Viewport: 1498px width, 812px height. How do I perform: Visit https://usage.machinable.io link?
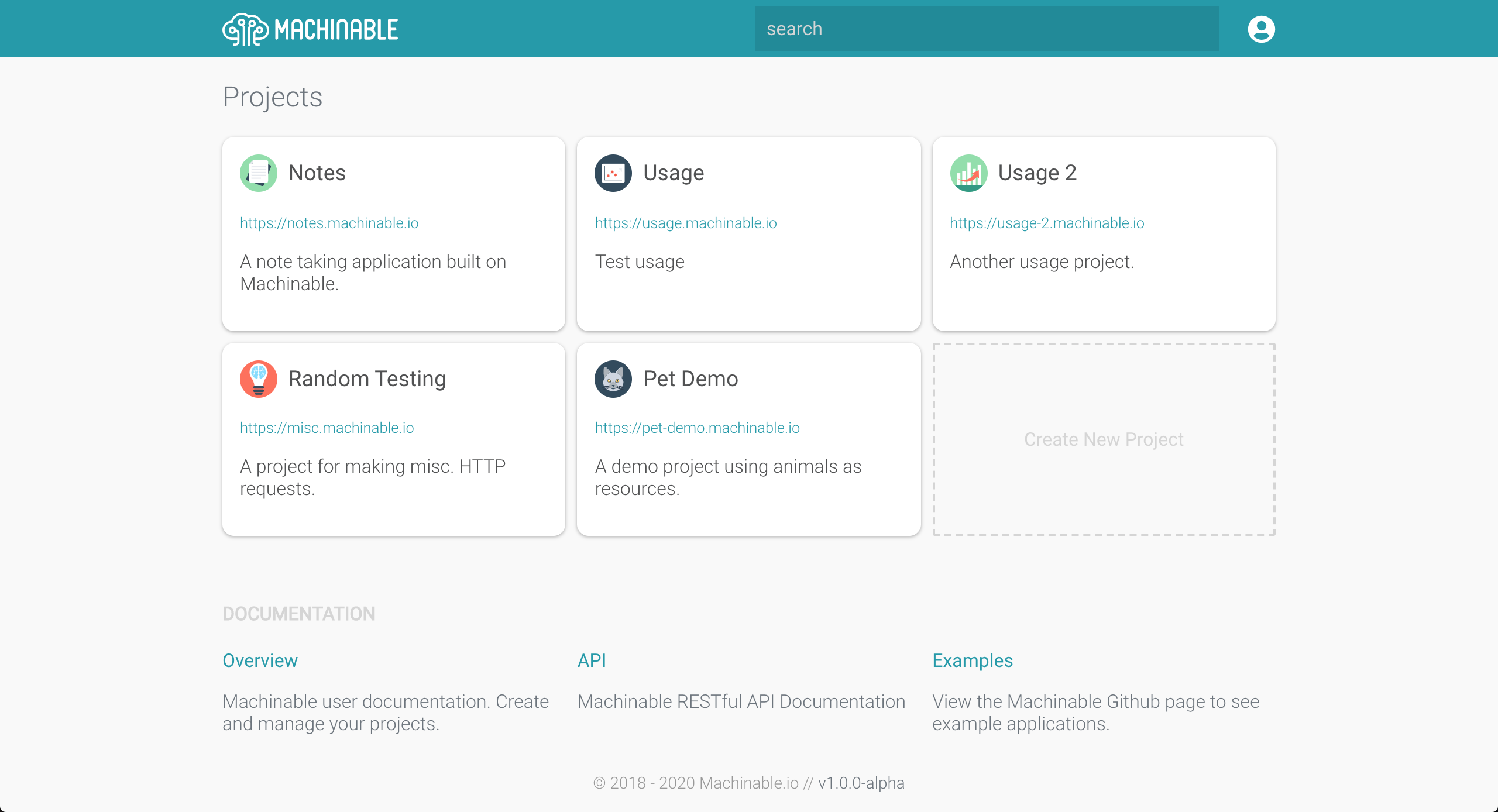click(x=686, y=223)
